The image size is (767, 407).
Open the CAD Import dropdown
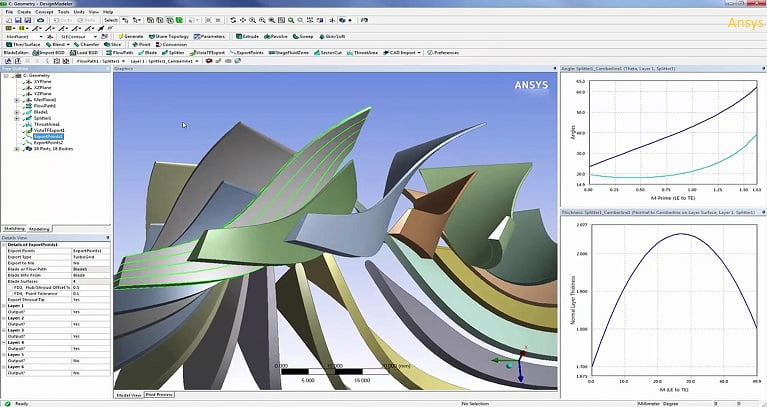[x=419, y=52]
